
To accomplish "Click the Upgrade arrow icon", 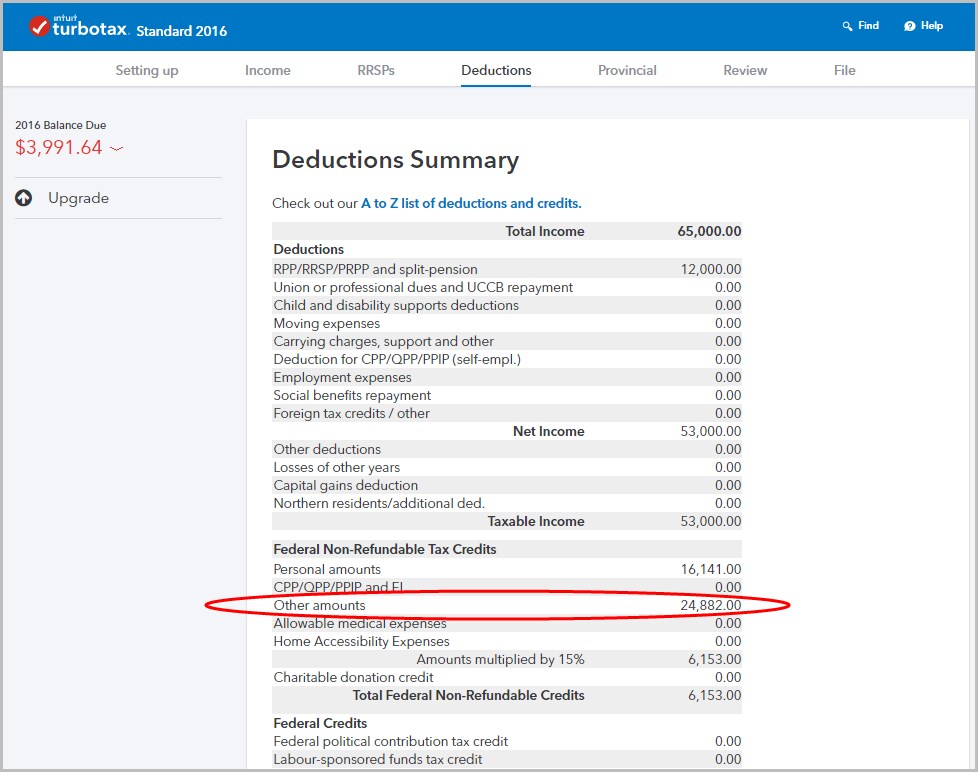I will [x=24, y=198].
